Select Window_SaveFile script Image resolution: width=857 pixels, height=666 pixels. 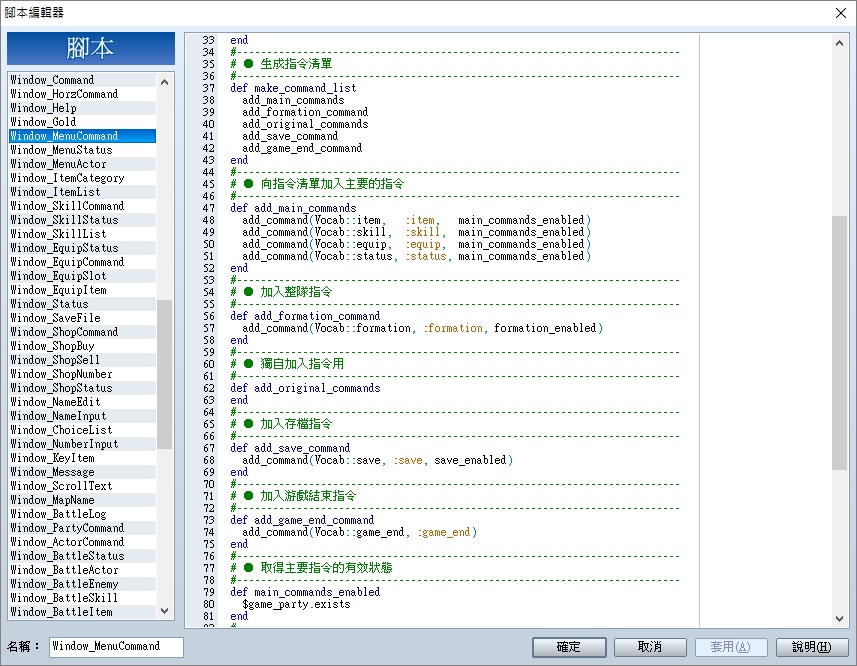point(83,318)
